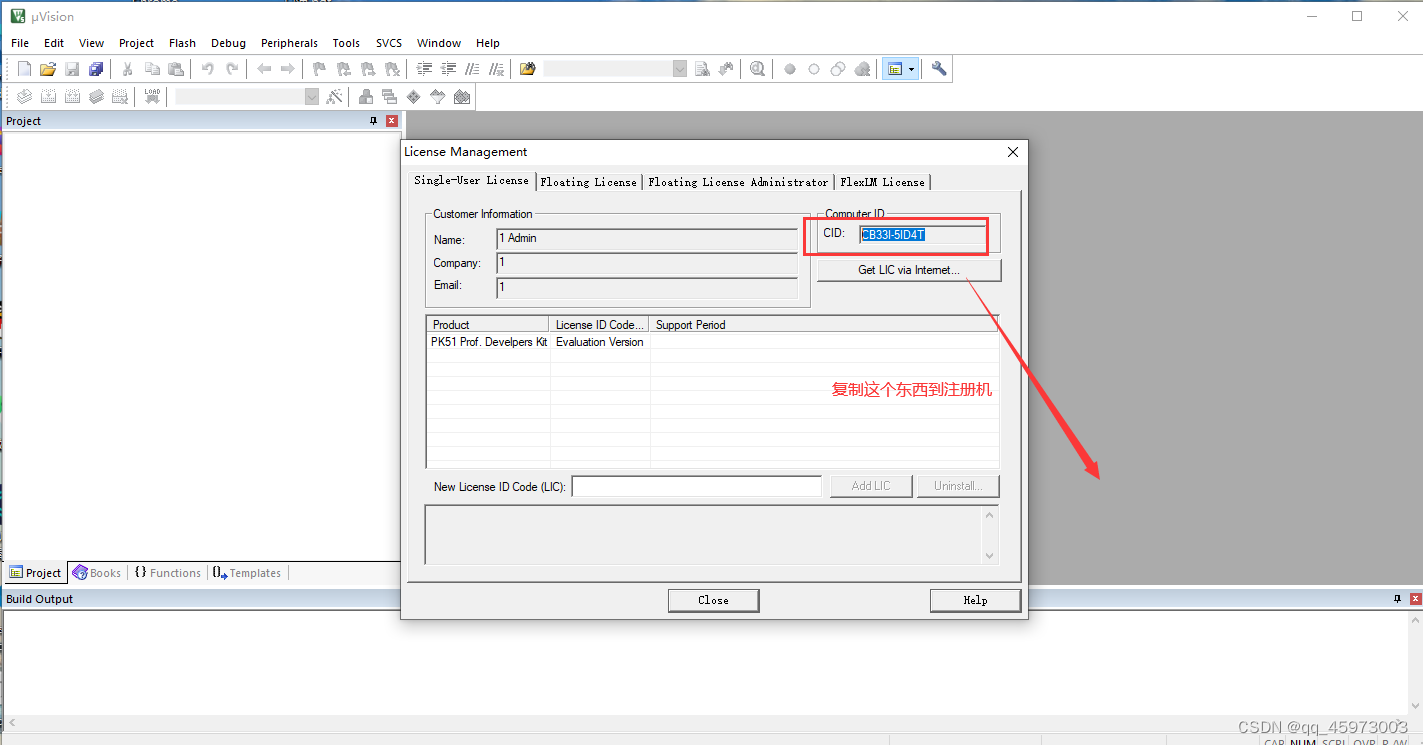Click Target Options magic wand icon
The width and height of the screenshot is (1423, 745).
point(335,96)
